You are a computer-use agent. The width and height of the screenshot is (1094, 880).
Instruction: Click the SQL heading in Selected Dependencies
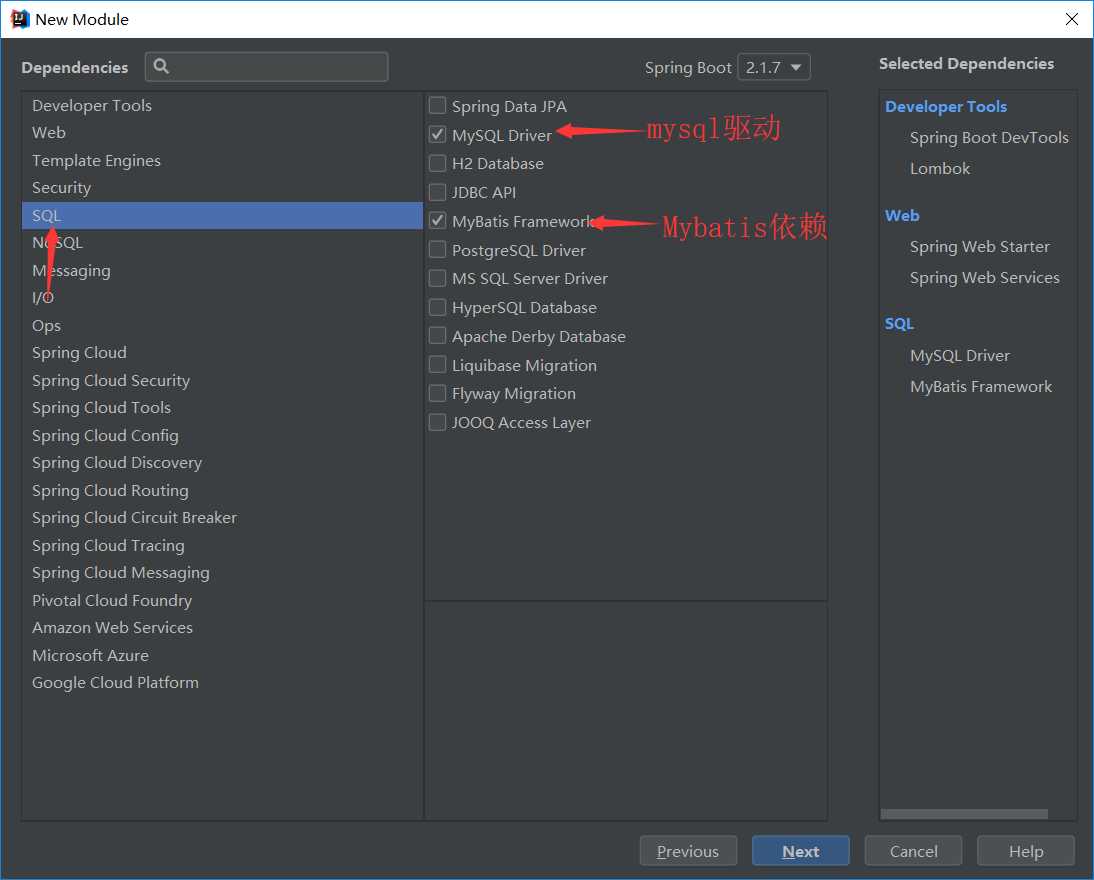899,324
